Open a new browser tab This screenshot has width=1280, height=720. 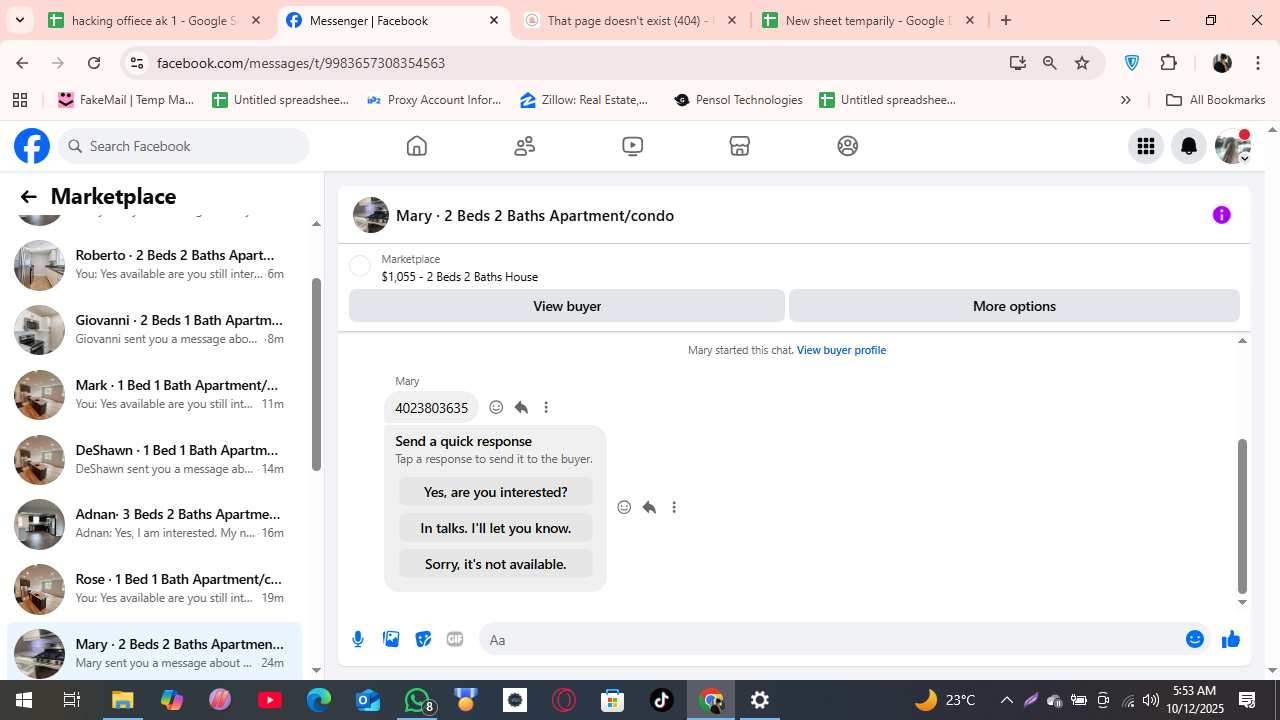click(1006, 20)
